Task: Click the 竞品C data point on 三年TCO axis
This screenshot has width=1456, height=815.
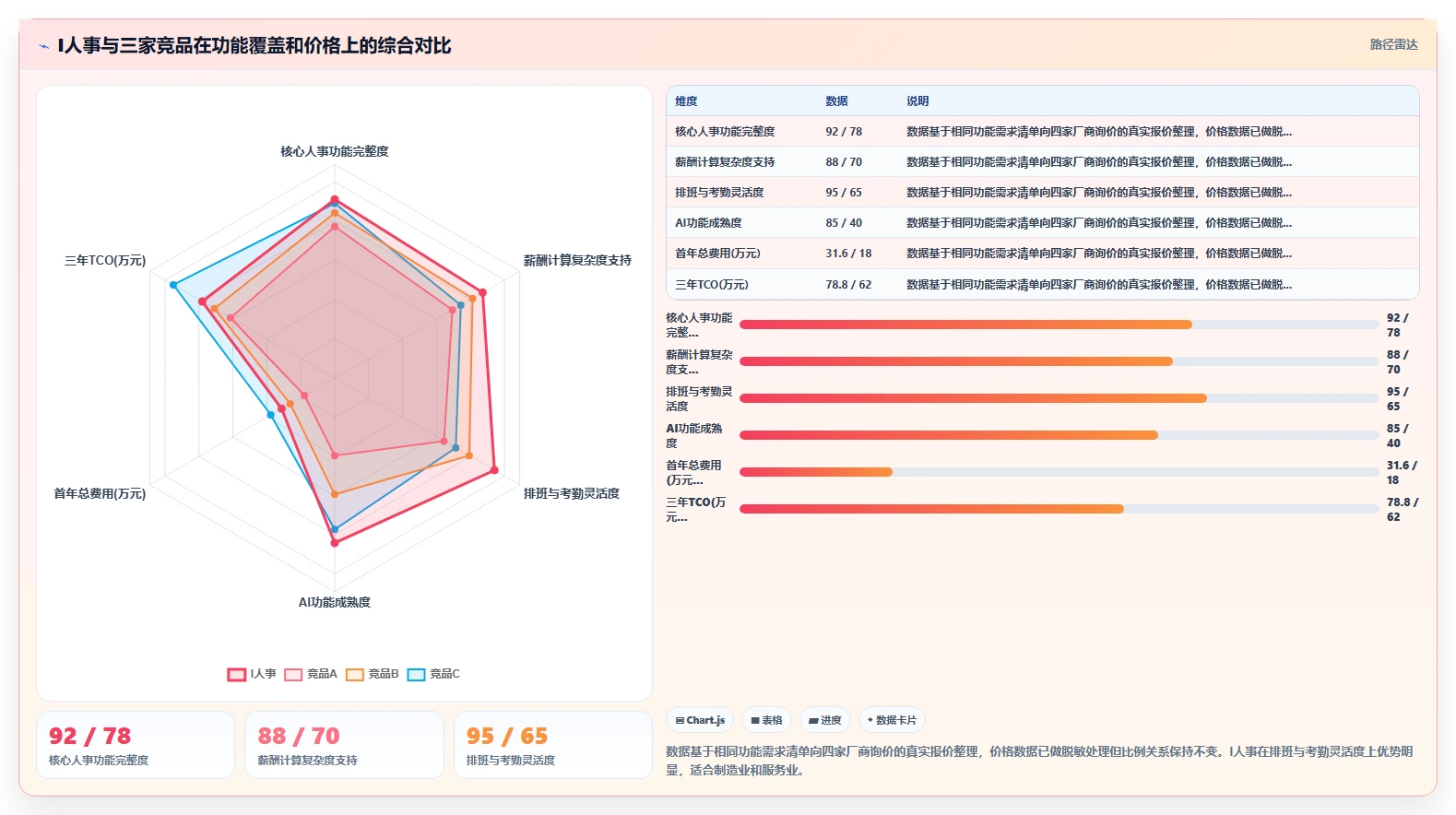Action: tap(173, 285)
